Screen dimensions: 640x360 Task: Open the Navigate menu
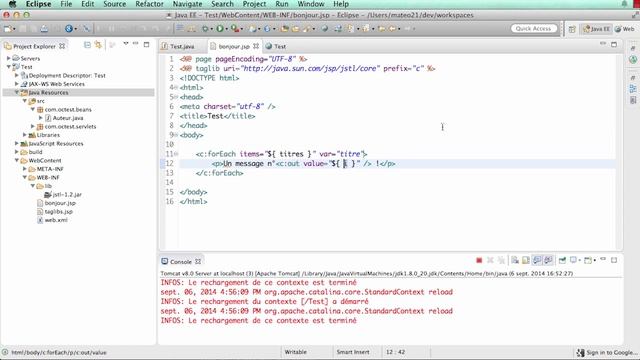(x=187, y=4)
